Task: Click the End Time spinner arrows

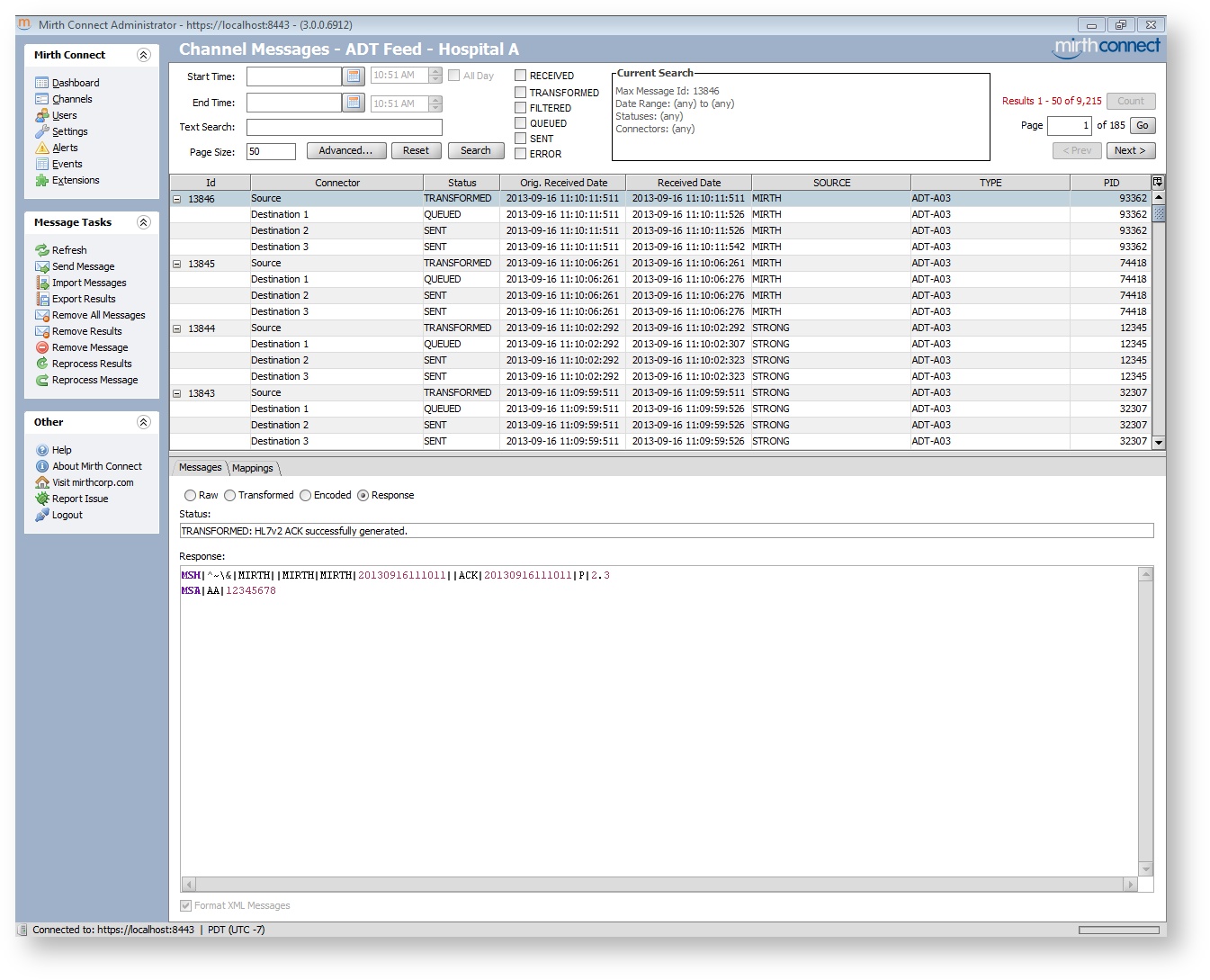Action: click(x=436, y=103)
